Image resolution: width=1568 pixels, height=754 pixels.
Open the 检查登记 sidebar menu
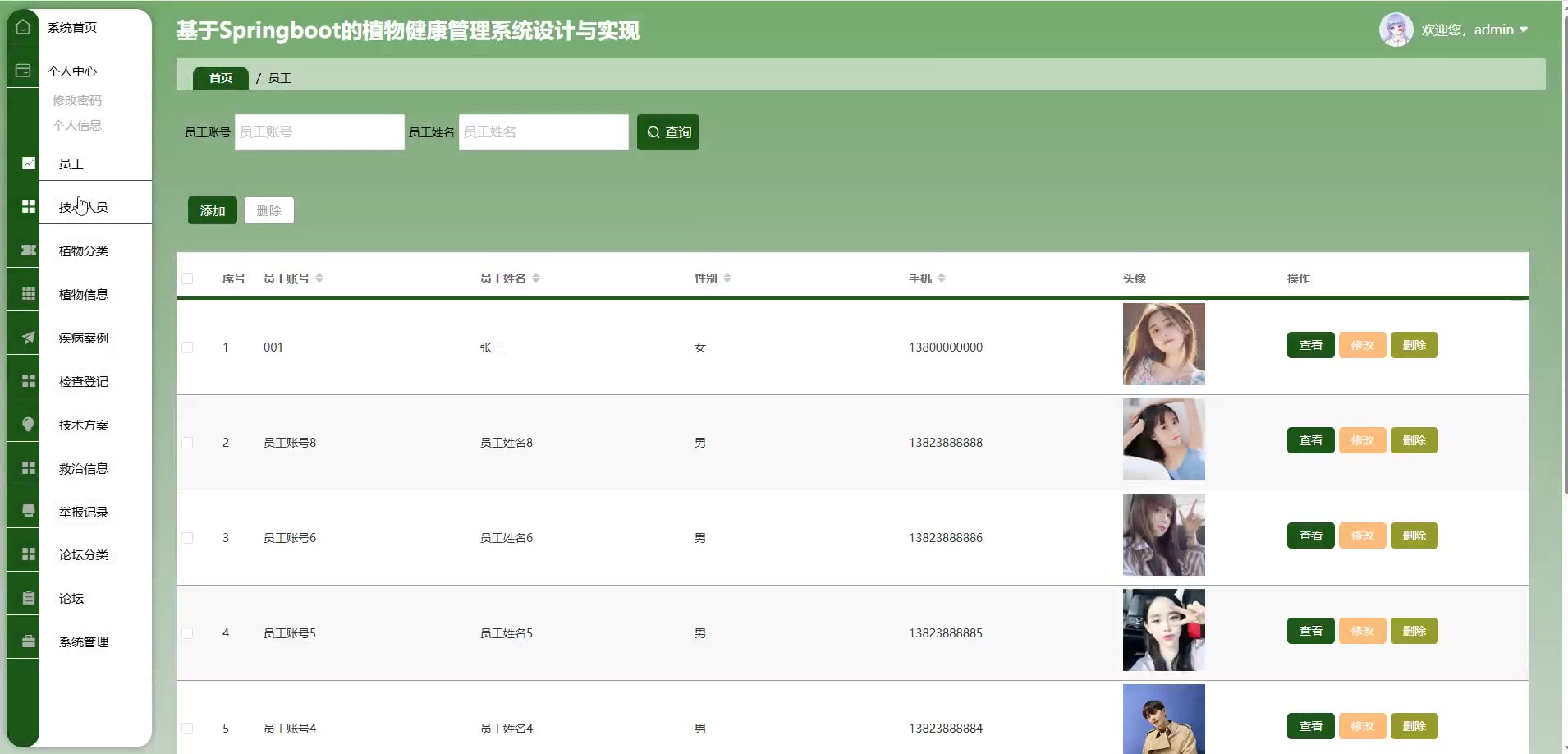pos(84,381)
